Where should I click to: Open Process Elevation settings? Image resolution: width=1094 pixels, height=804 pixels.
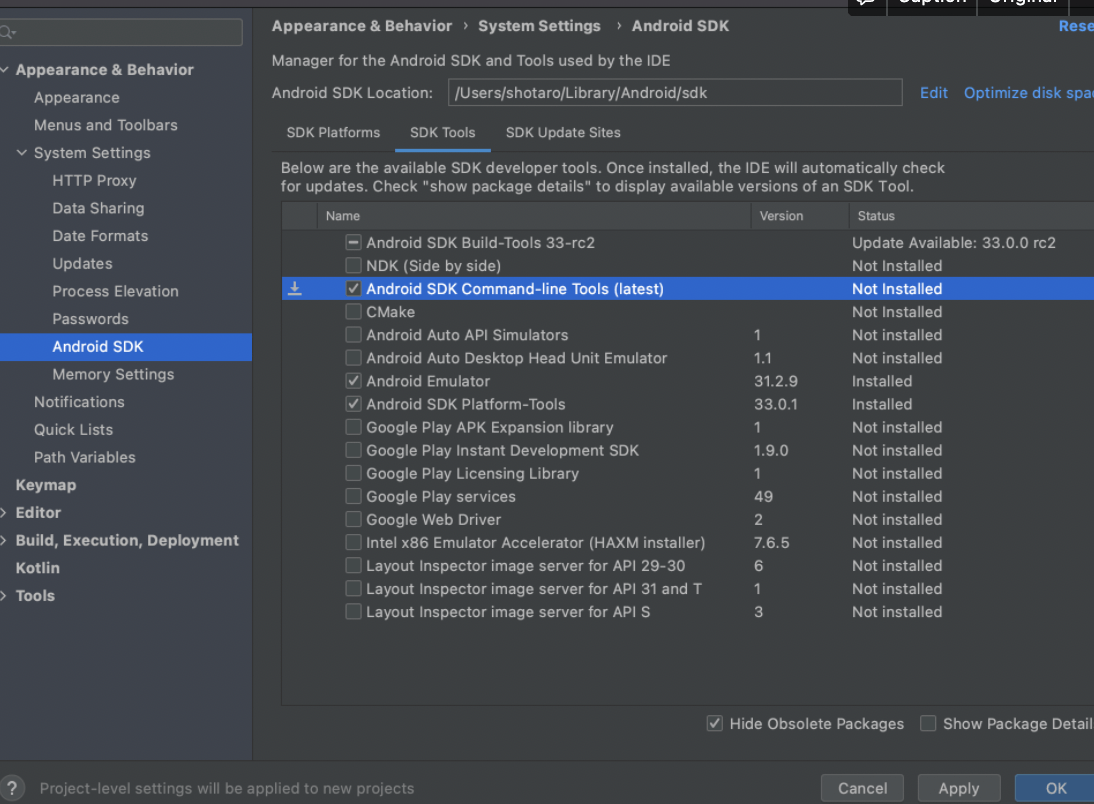pyautogui.click(x=115, y=291)
